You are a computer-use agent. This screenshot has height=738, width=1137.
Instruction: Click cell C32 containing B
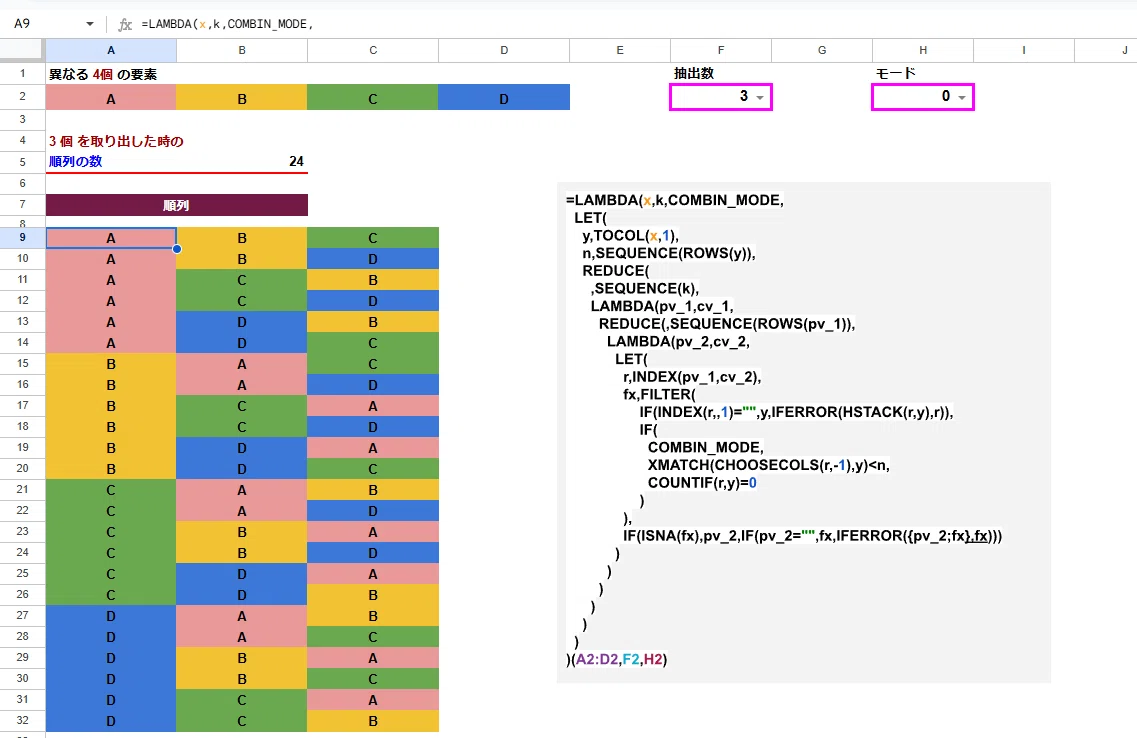[373, 721]
